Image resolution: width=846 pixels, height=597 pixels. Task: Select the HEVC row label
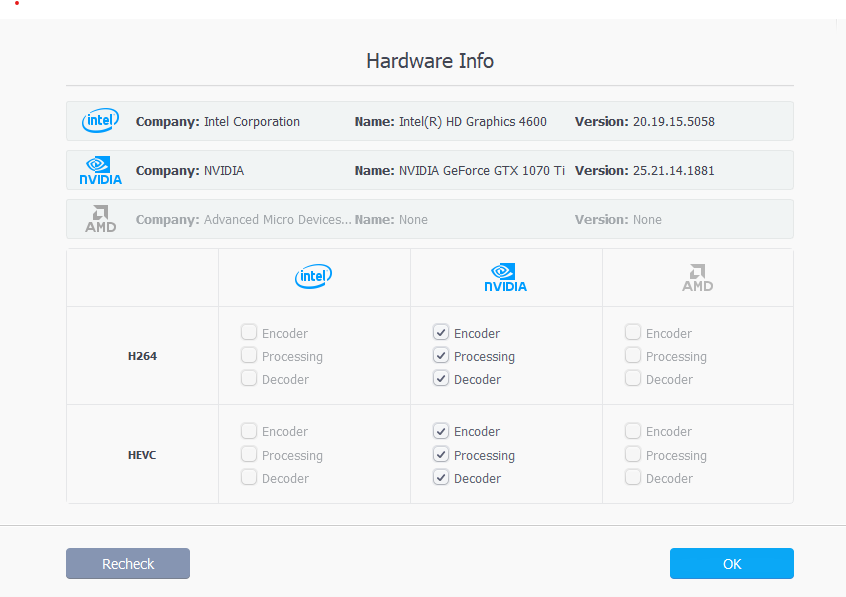click(x=142, y=455)
